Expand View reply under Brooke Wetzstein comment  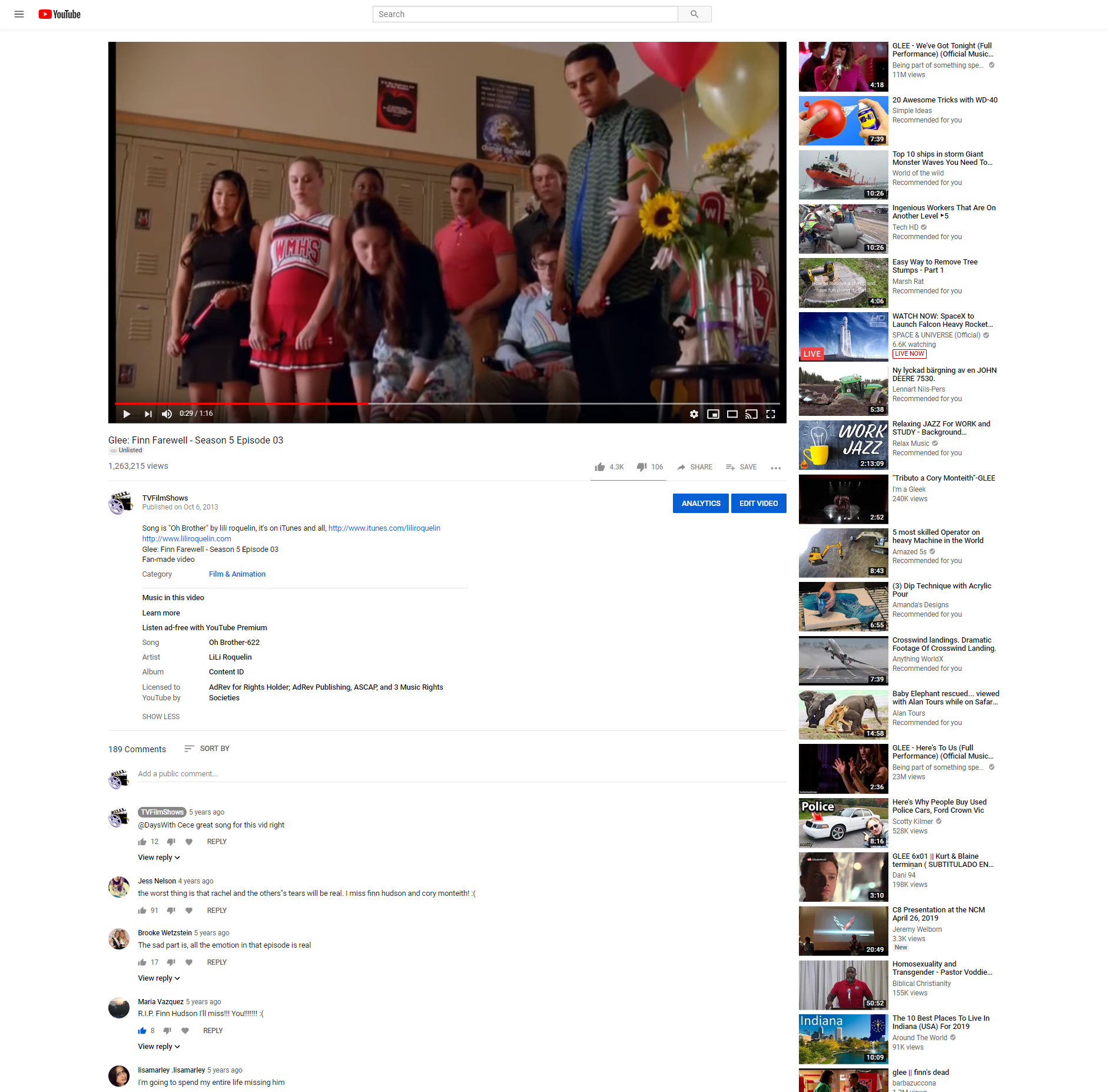tap(159, 978)
